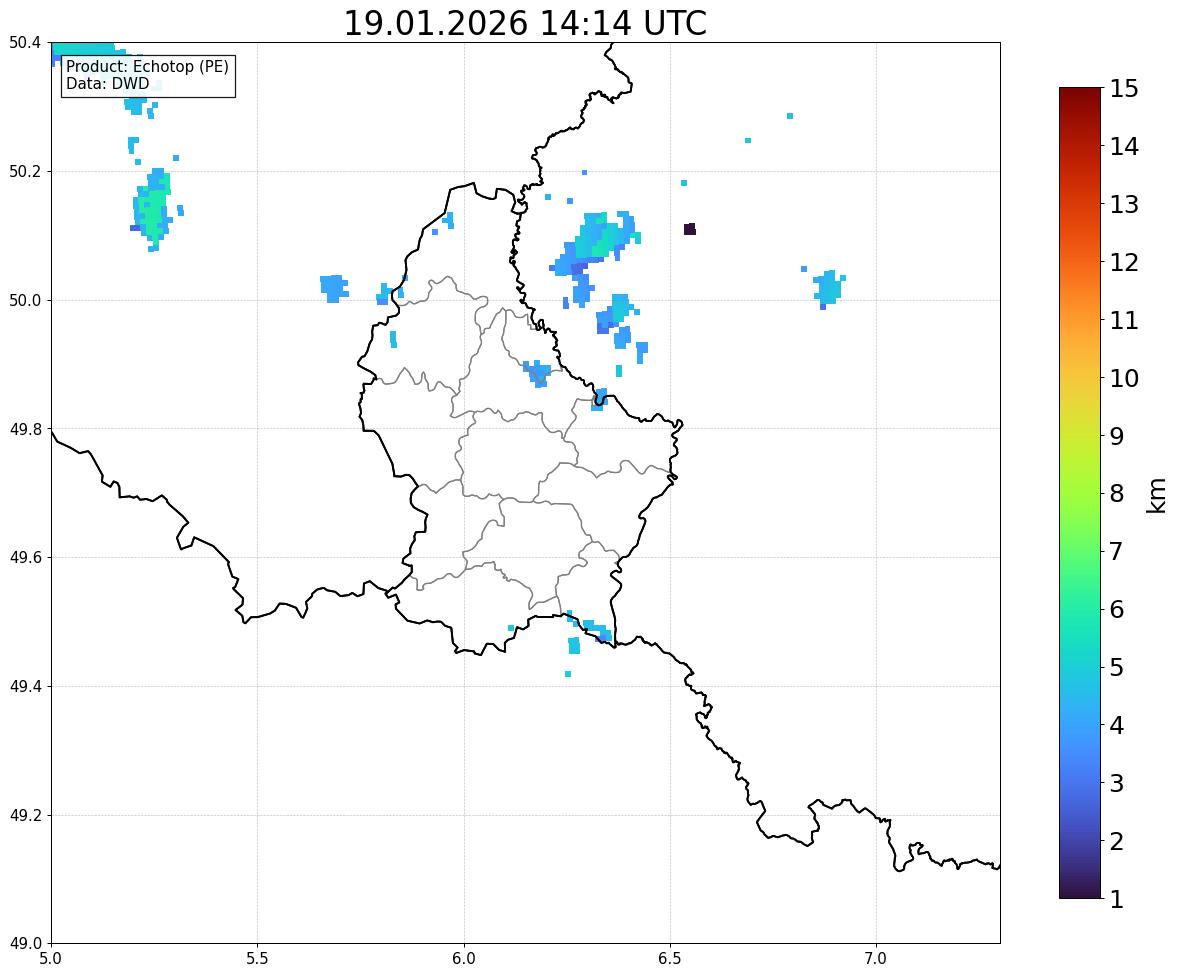The height and width of the screenshot is (976, 1178).
Task: Click the colorbar tick label '4'
Action: click(1117, 725)
